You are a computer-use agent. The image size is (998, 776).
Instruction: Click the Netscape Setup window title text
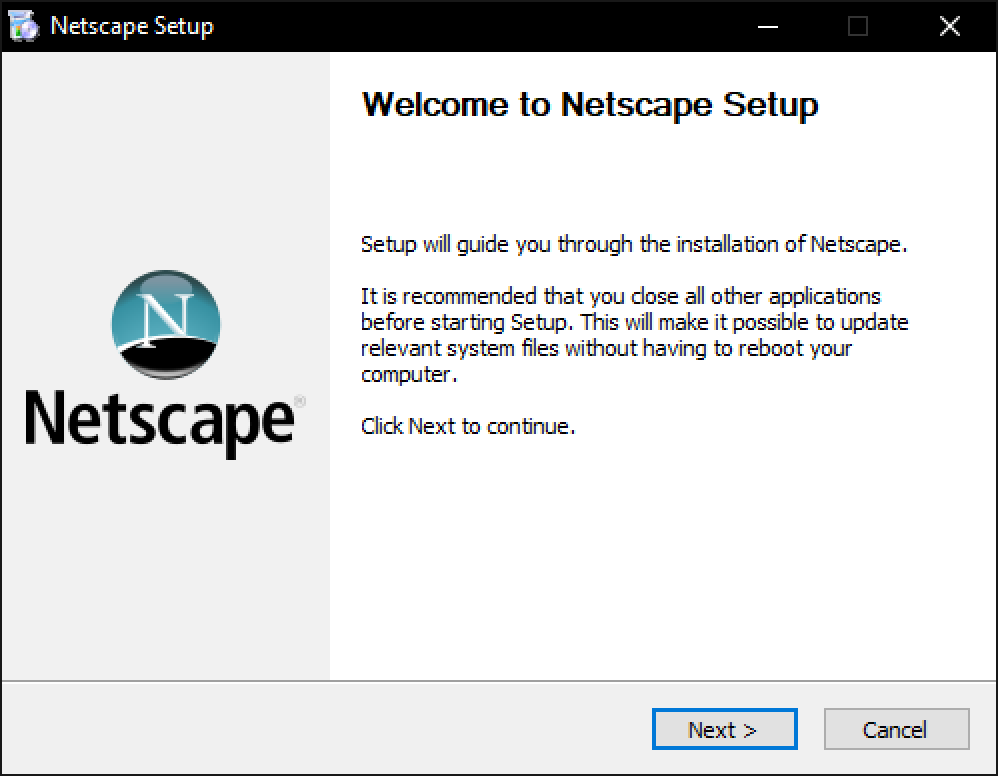pyautogui.click(x=133, y=26)
